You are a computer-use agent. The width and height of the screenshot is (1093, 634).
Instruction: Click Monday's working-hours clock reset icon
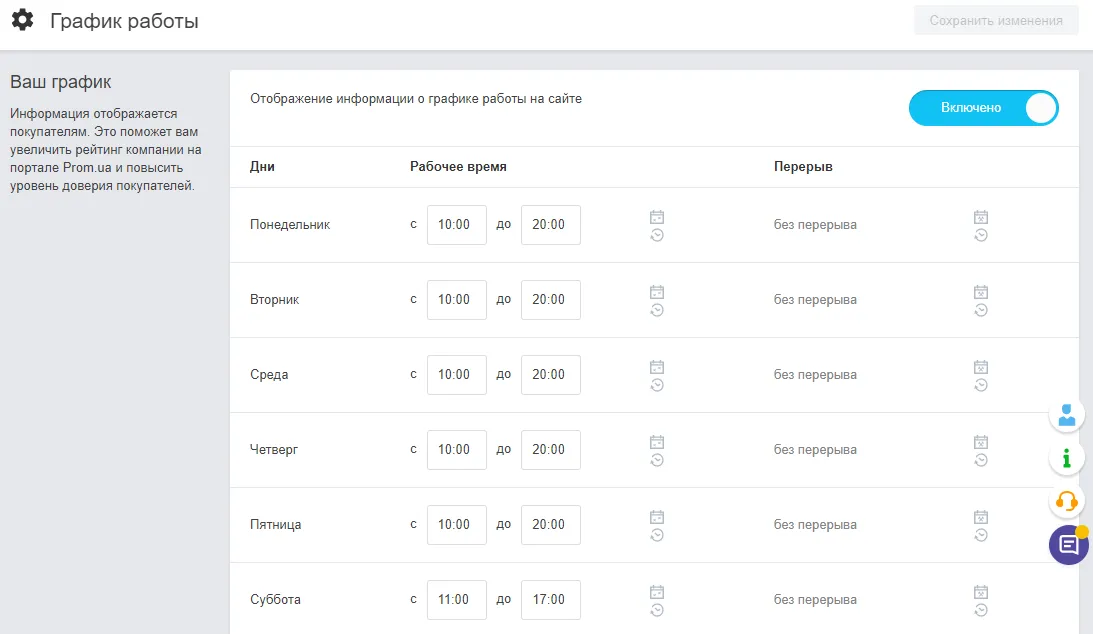coord(657,235)
